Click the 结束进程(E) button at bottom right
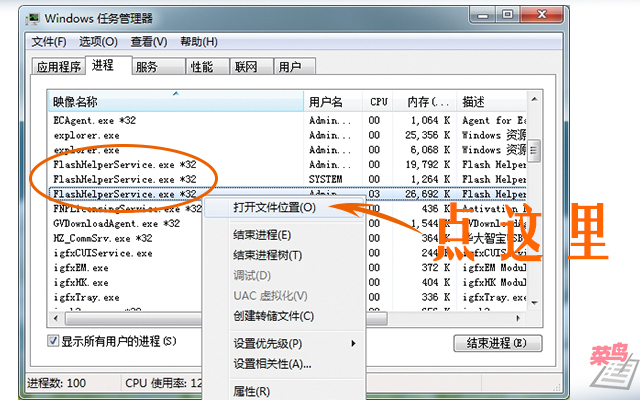This screenshot has height=400, width=640. 498,343
